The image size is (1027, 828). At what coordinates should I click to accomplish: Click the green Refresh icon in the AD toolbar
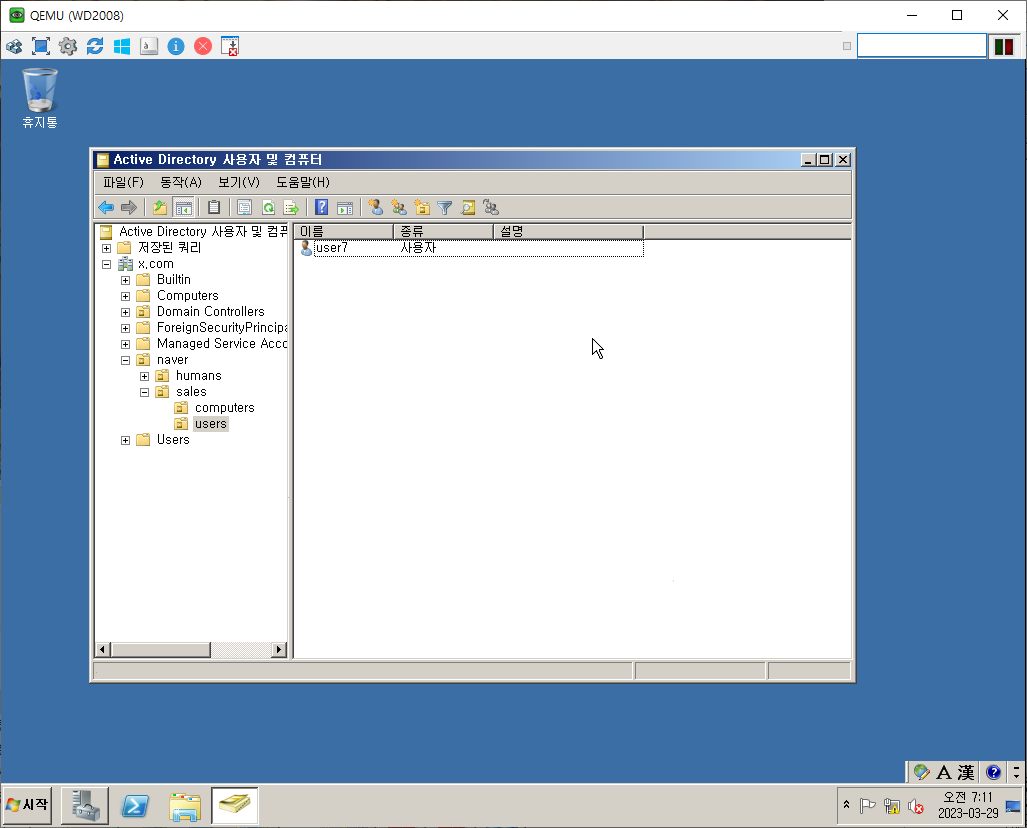coord(268,208)
